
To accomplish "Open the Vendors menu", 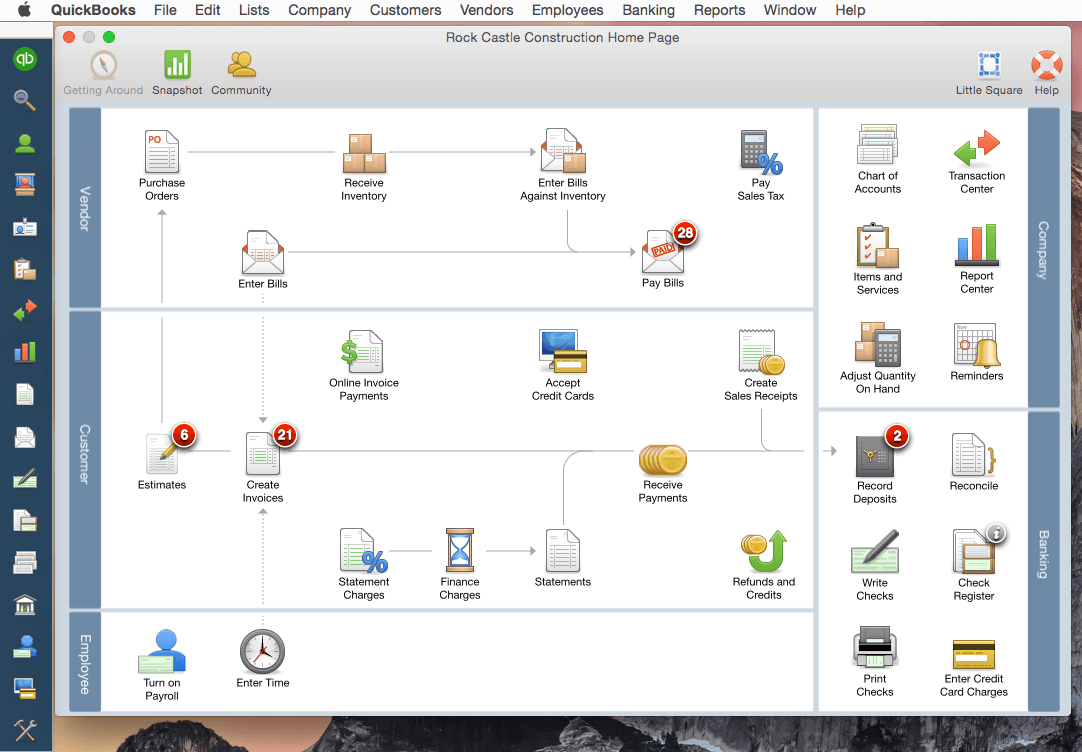I will point(486,10).
